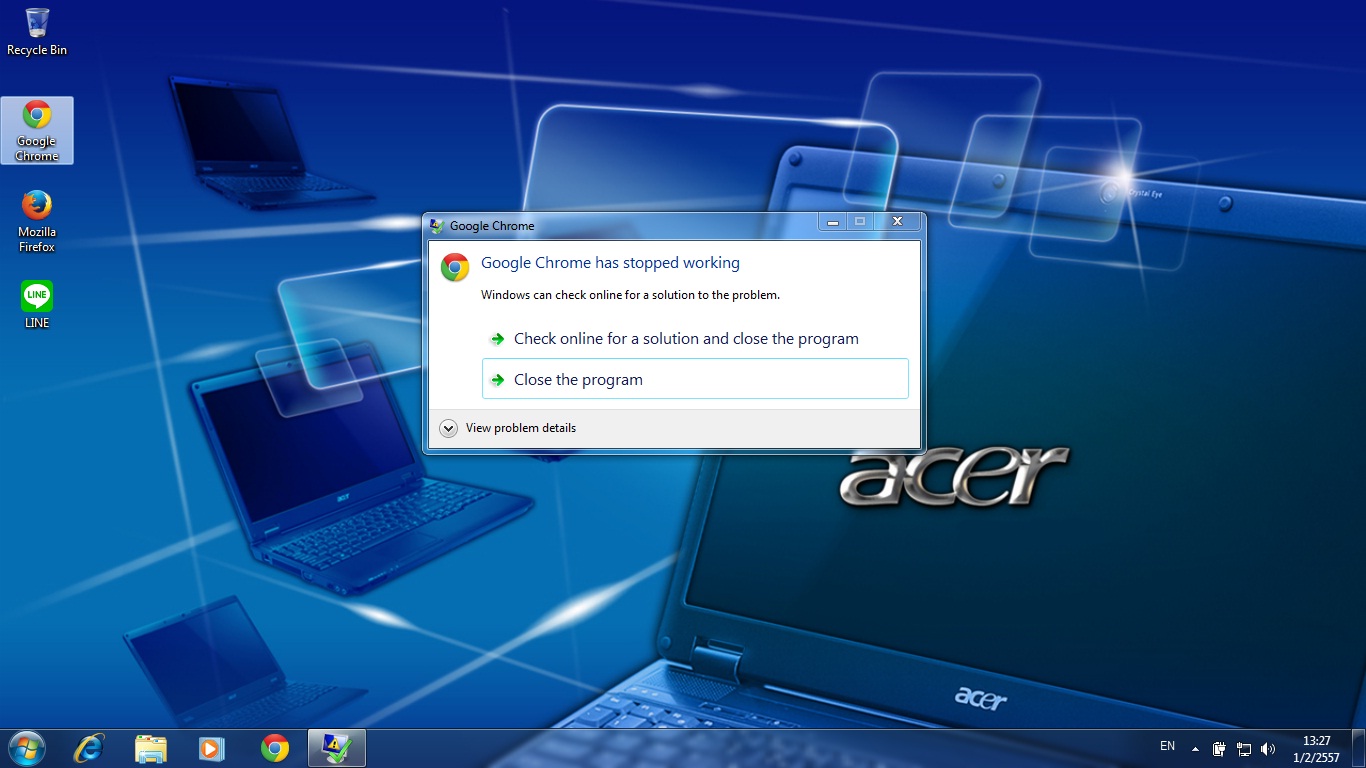This screenshot has height=768, width=1366.
Task: Click the large Chrome logo inside the error dialog
Action: tap(455, 267)
